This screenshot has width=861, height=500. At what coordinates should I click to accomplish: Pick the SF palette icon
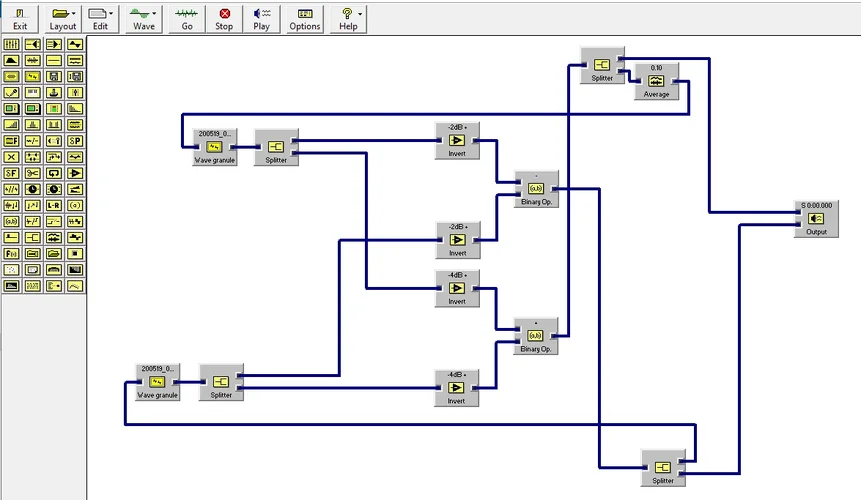coord(12,173)
